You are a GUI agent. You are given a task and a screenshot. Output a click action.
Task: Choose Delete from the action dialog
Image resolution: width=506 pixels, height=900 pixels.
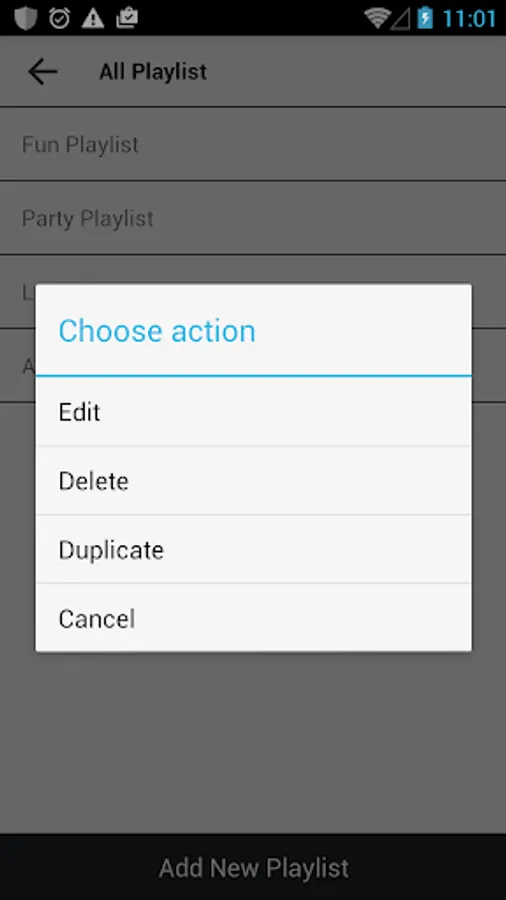[x=254, y=480]
